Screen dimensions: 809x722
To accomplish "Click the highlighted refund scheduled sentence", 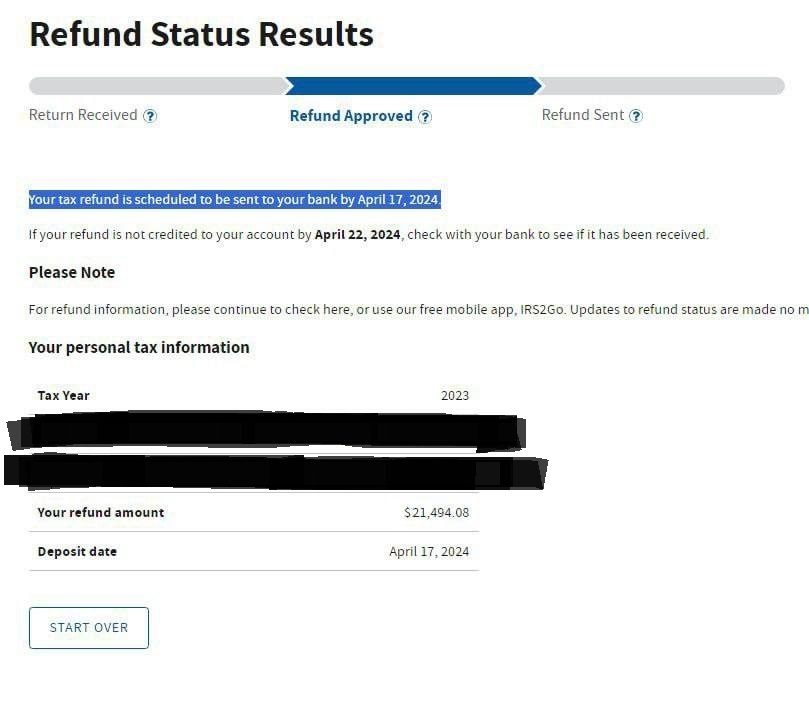I will [235, 199].
